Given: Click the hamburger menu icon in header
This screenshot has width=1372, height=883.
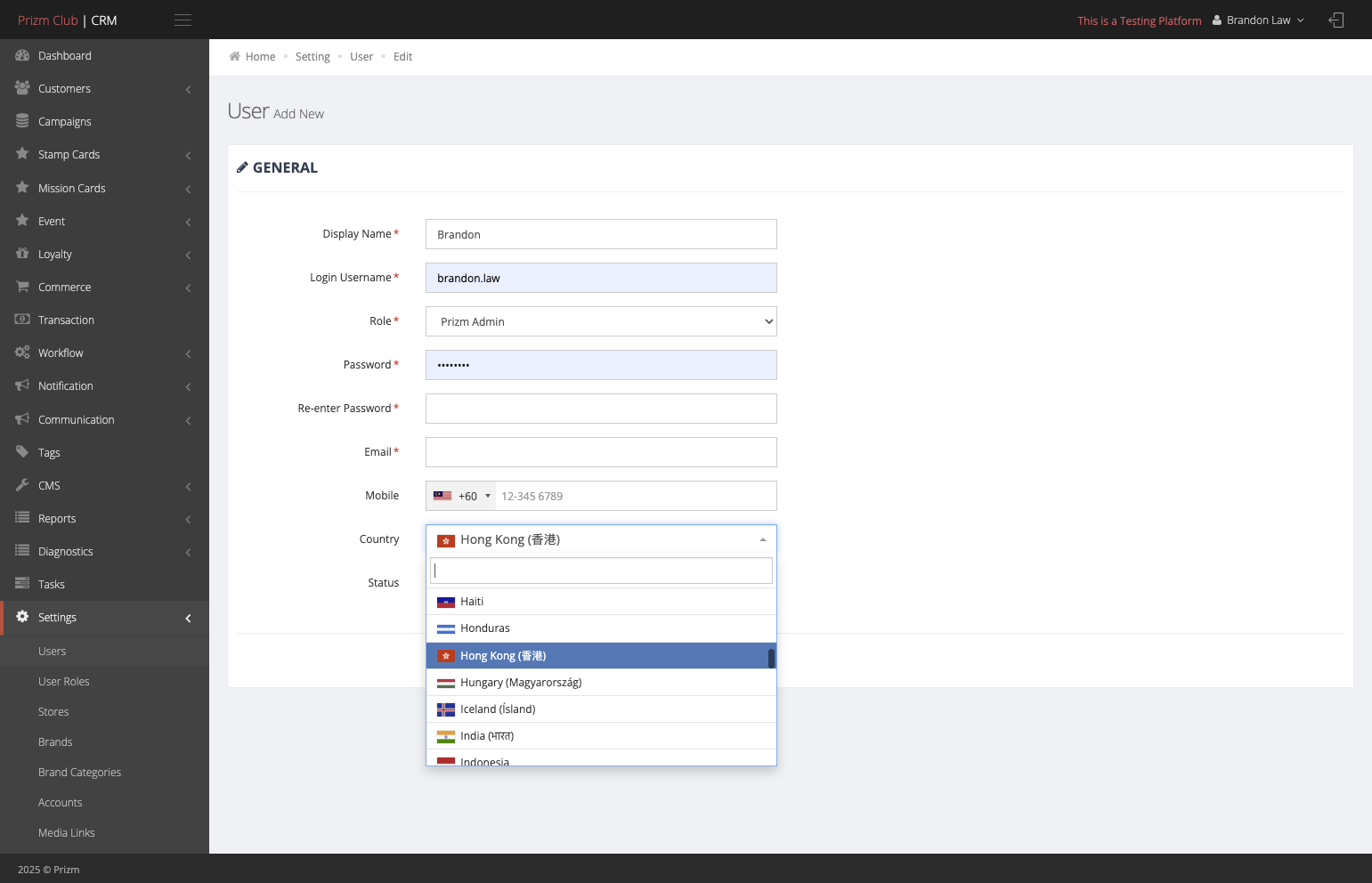Looking at the screenshot, I should tap(183, 20).
